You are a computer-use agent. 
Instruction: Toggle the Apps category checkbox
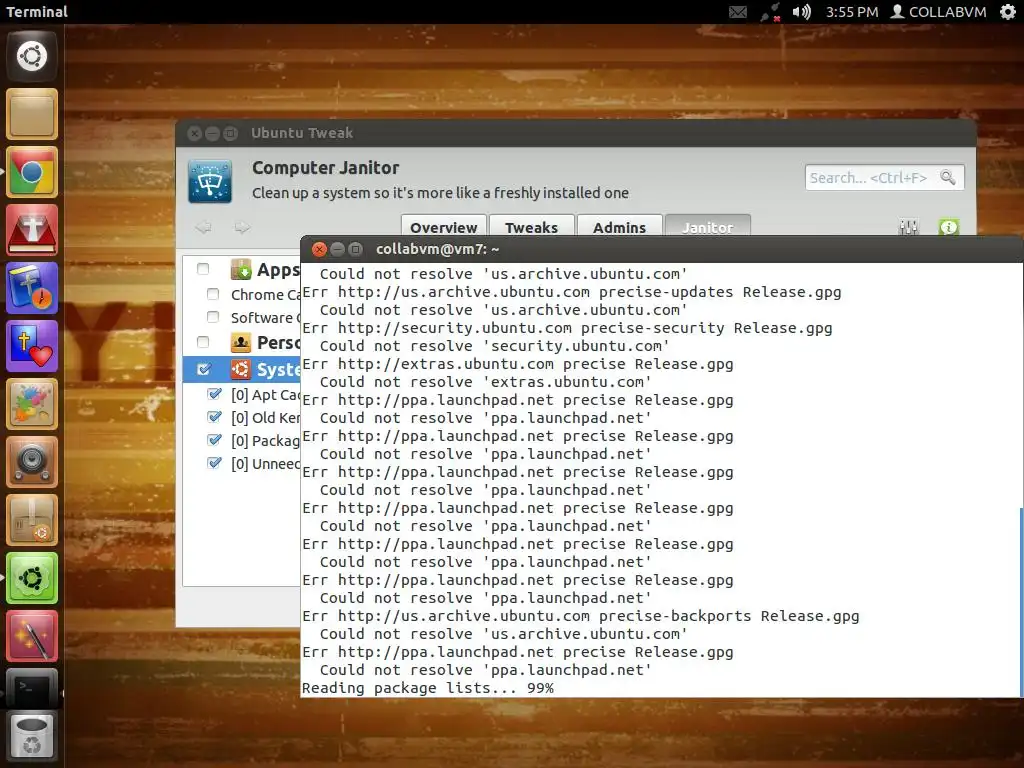203,269
